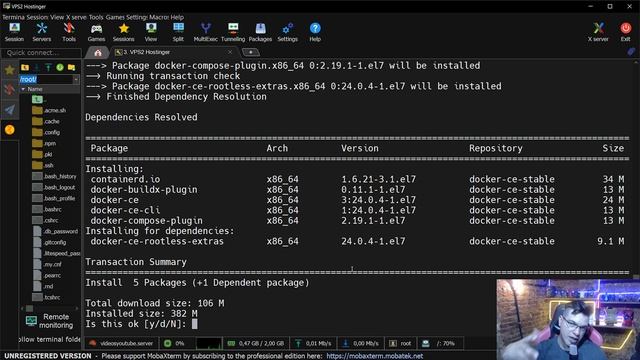Click the Remote monitoring button

point(50,321)
